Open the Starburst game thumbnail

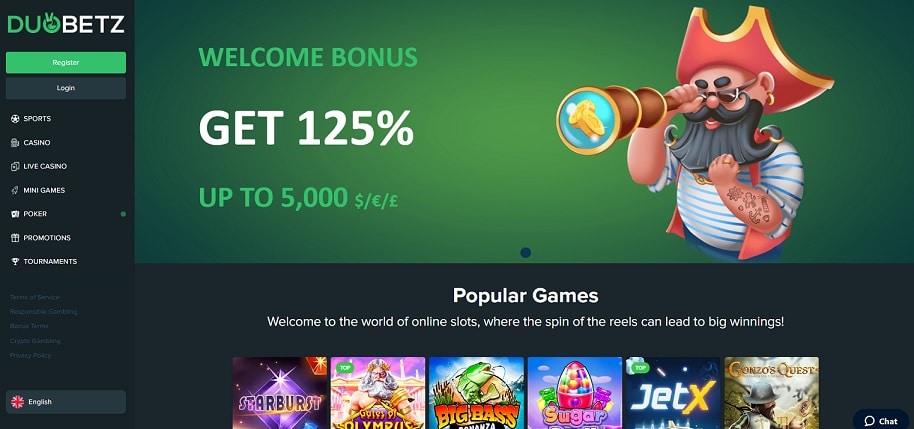(280, 393)
